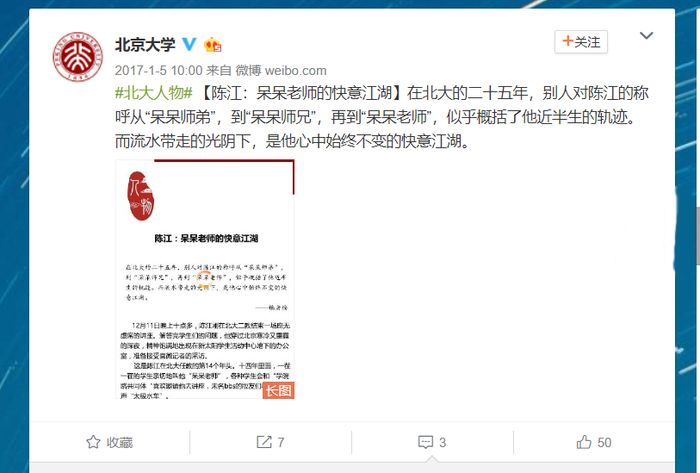Expand the comments showing count 3
This screenshot has width=700, height=473.
pyautogui.click(x=432, y=442)
